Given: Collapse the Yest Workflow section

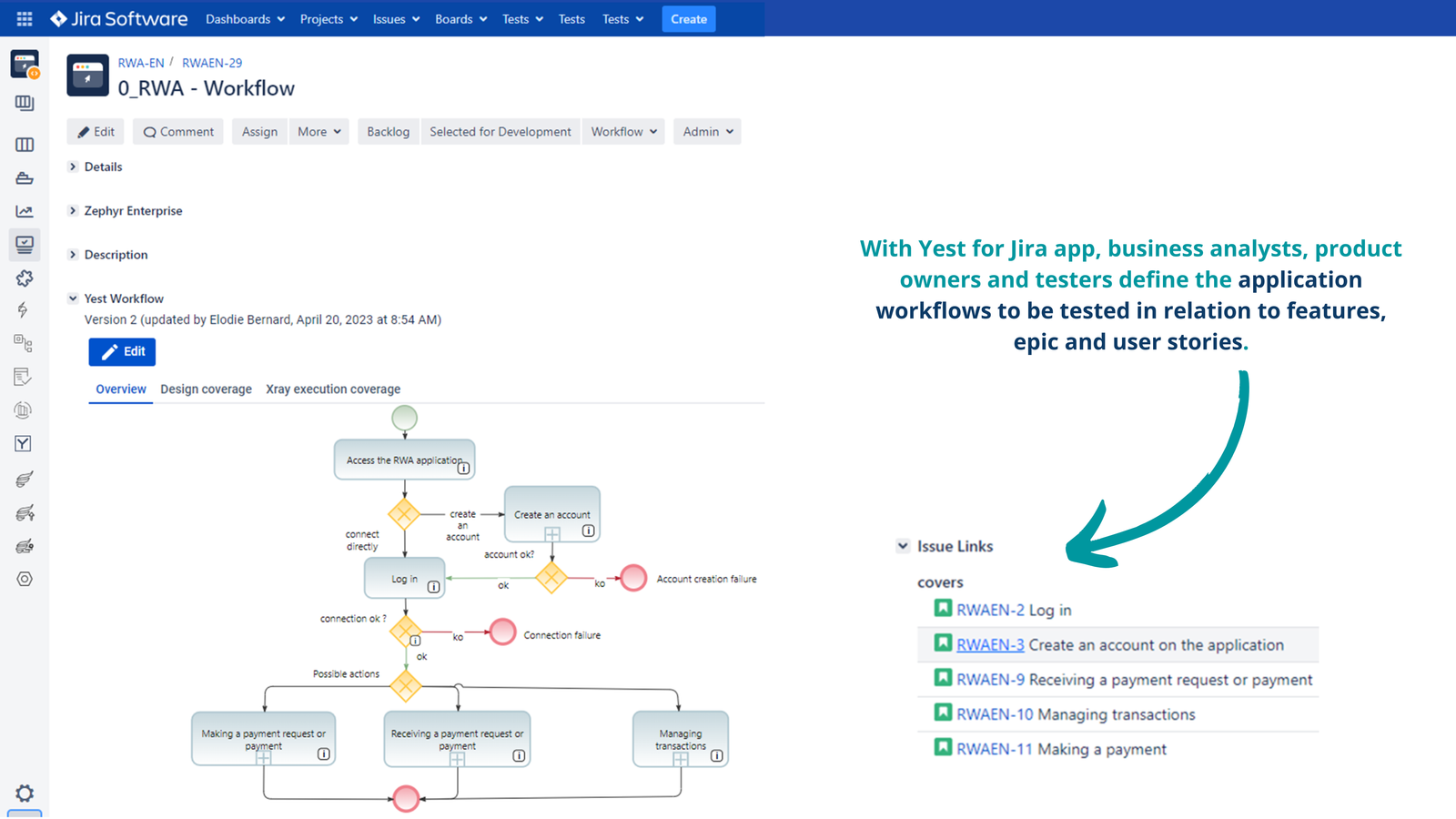Looking at the screenshot, I should pyautogui.click(x=73, y=298).
